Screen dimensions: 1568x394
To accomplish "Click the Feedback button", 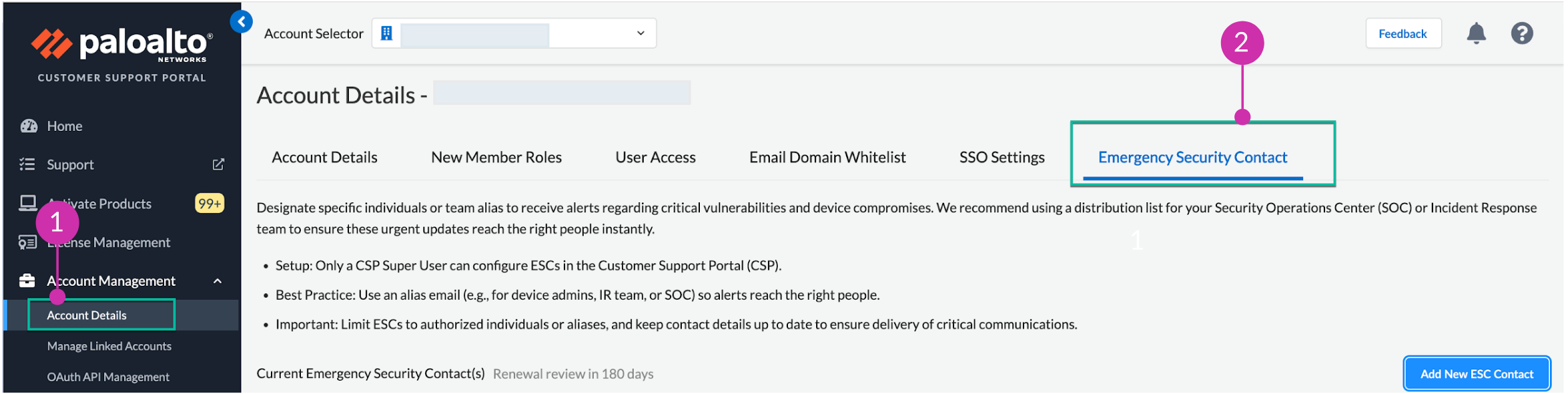I will (1404, 34).
